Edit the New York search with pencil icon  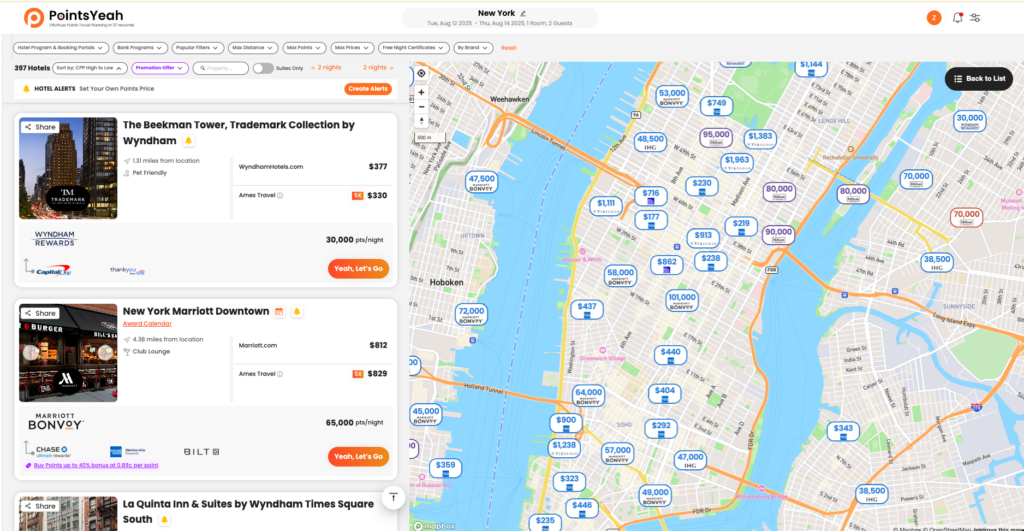523,13
